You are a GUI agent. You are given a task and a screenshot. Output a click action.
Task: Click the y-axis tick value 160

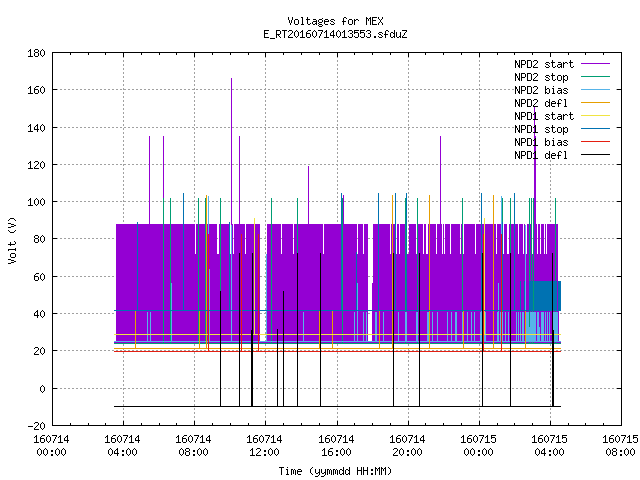click(x=36, y=90)
